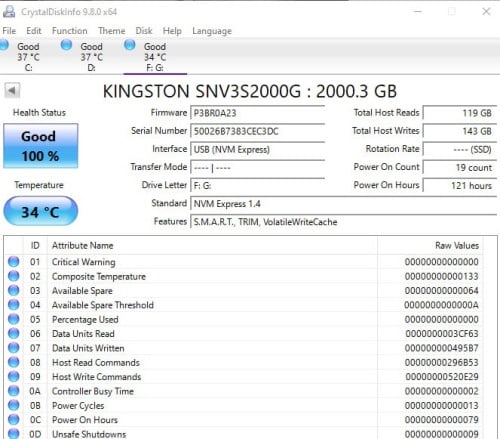This screenshot has width=500, height=439.
Task: Select the F: G: drive status orb
Action: point(130,45)
